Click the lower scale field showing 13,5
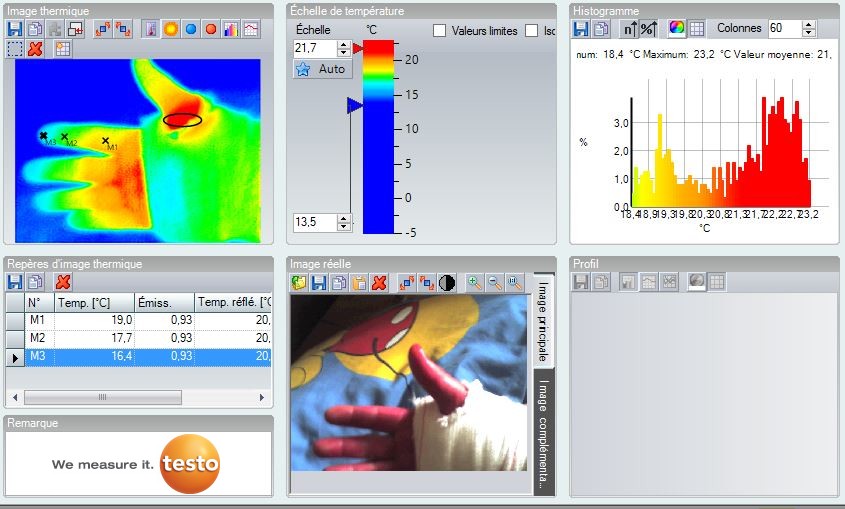Screen dimensions: 845x509 pyautogui.click(x=316, y=222)
